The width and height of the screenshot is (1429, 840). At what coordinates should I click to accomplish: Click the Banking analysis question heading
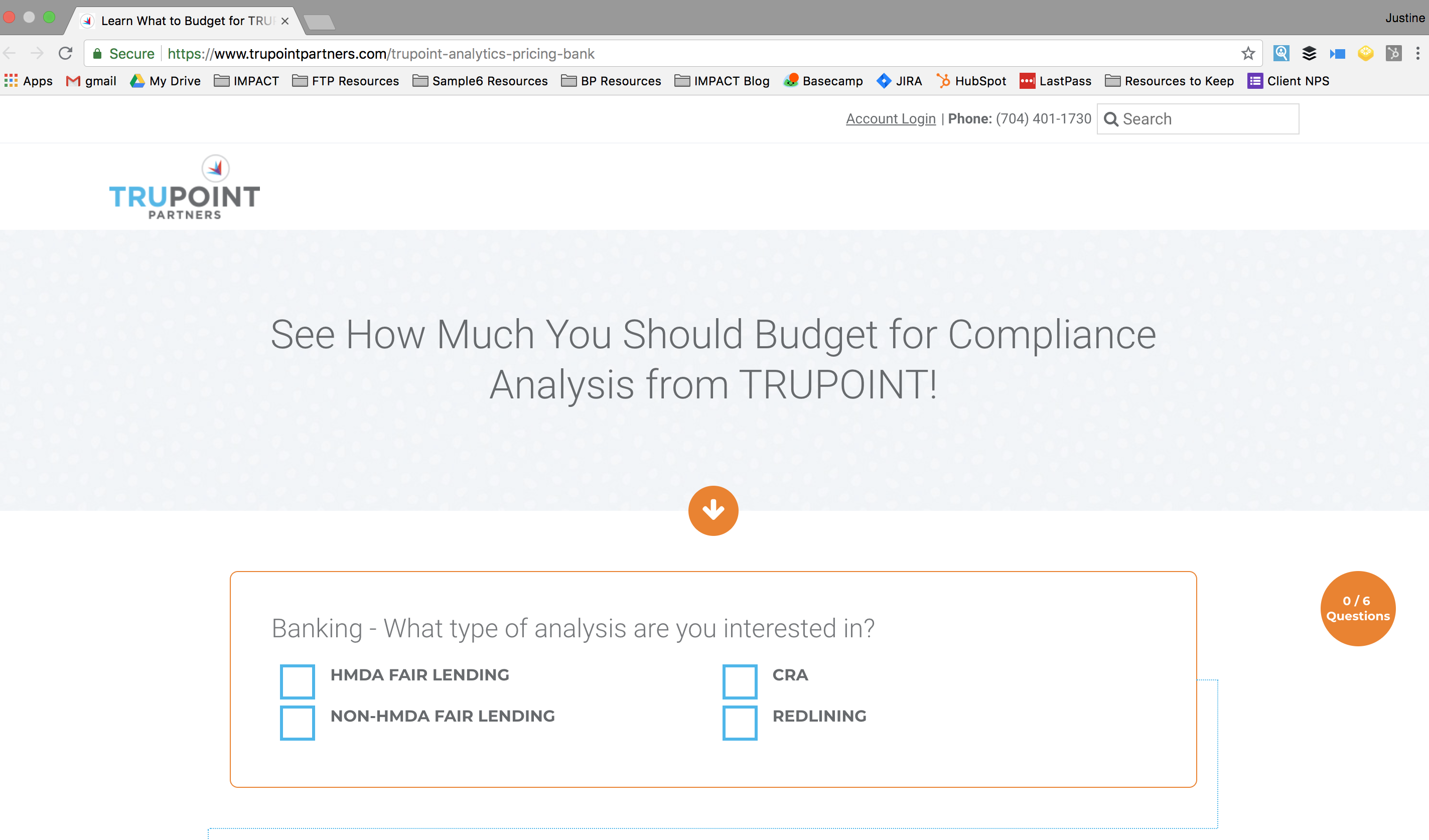click(573, 628)
